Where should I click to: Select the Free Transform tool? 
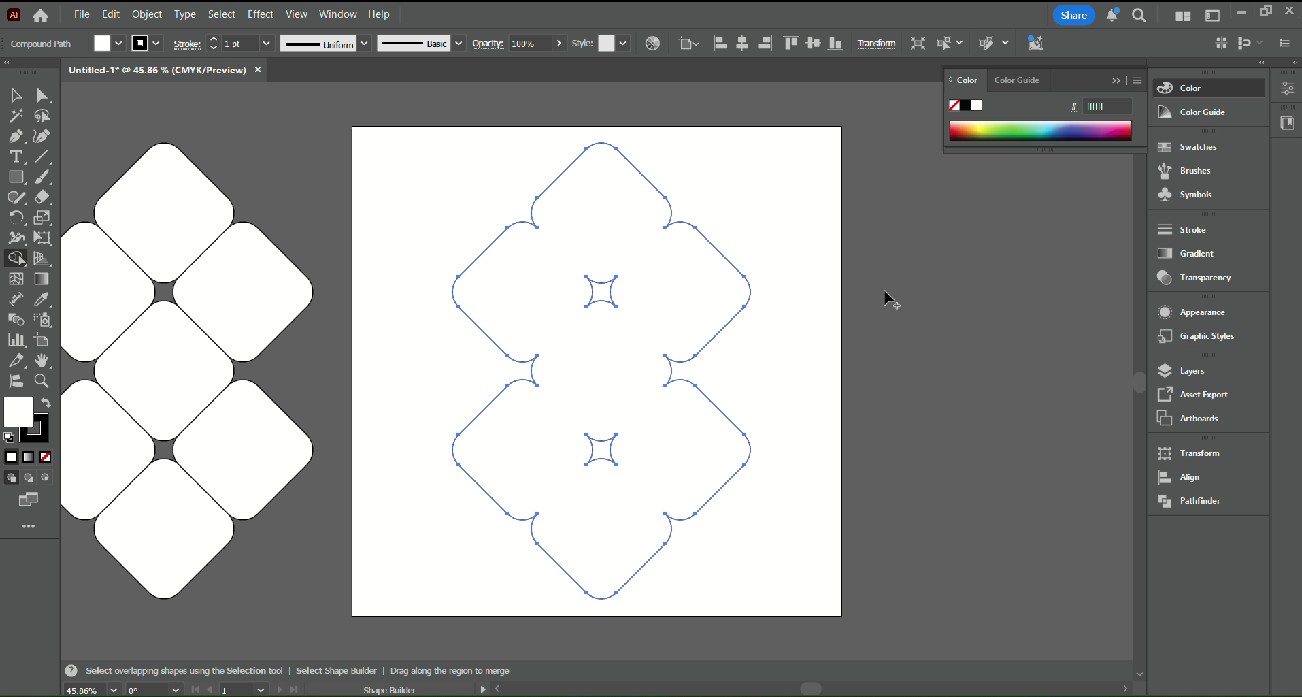[42, 238]
